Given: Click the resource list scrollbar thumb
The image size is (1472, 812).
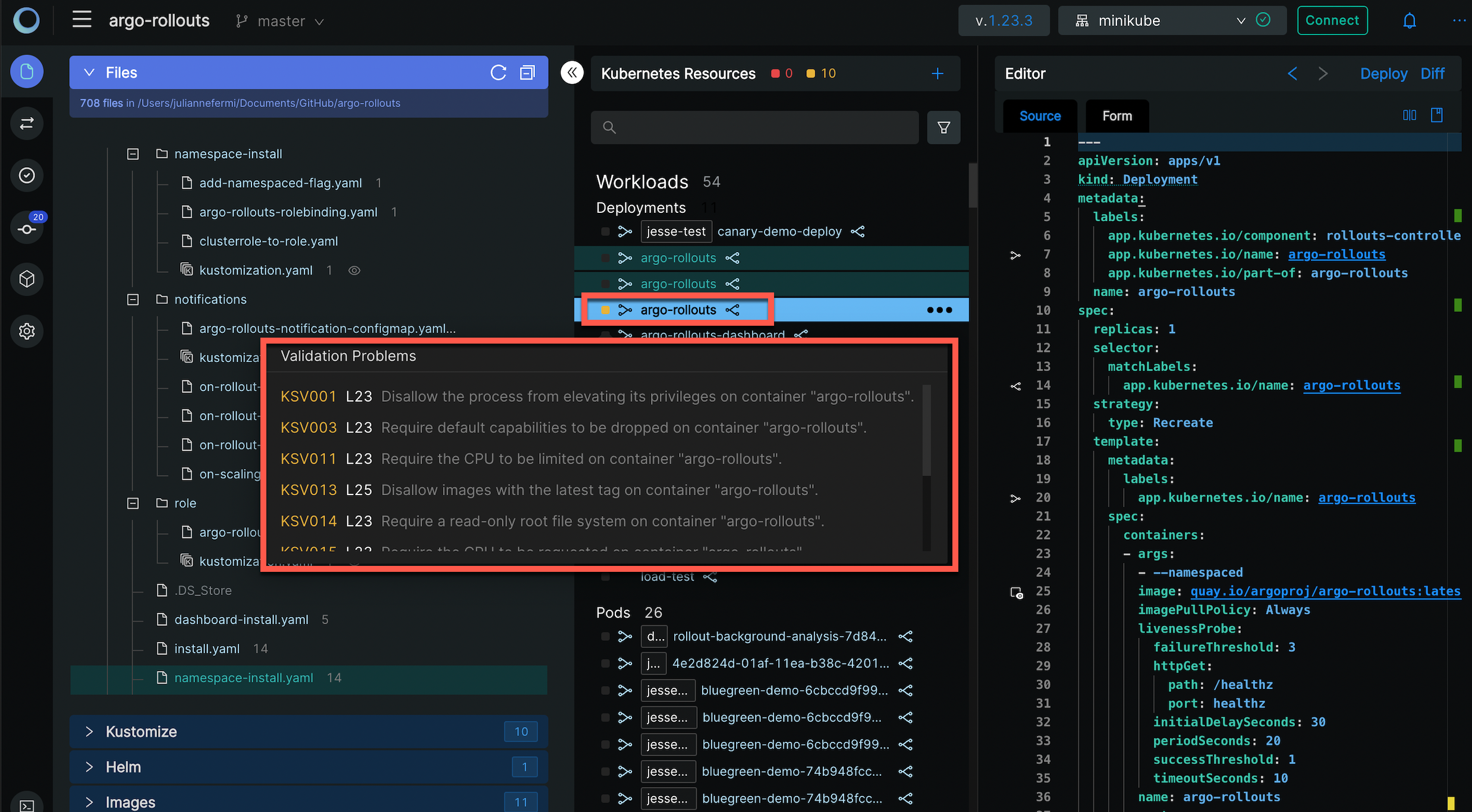Looking at the screenshot, I should 973,185.
